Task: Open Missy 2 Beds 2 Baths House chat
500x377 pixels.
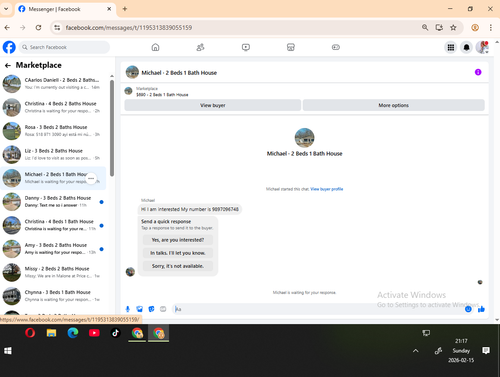Action: [x=53, y=272]
